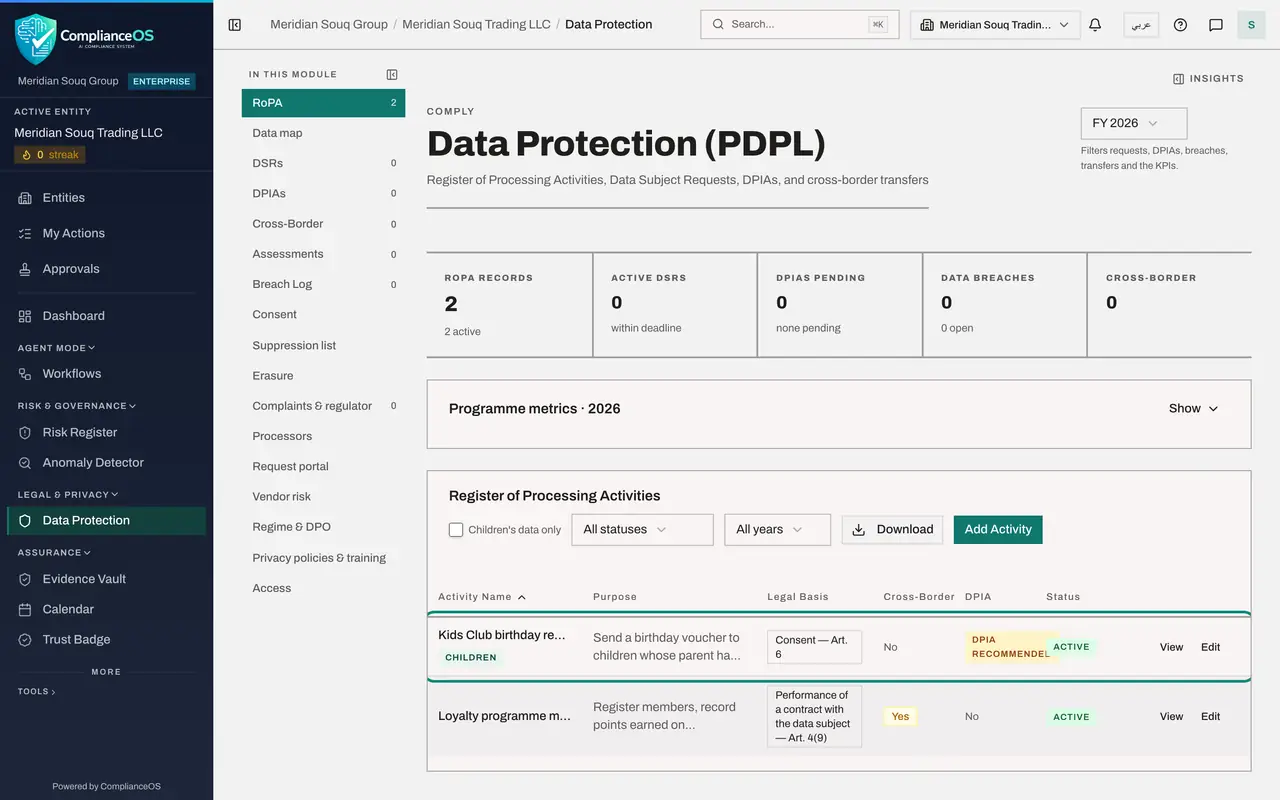Open the All years filter dropdown
Viewport: 1280px width, 800px height.
pyautogui.click(x=777, y=530)
